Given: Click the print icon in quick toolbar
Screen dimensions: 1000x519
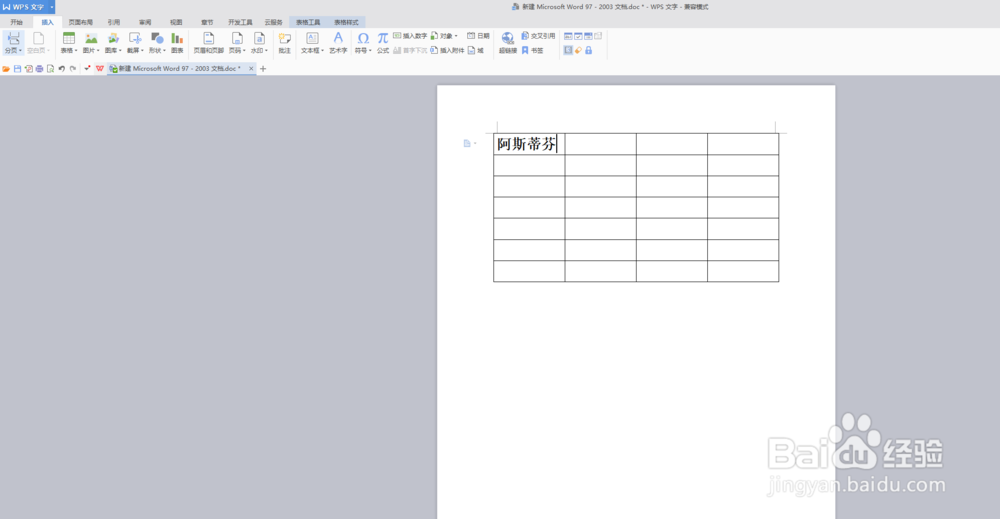Looking at the screenshot, I should tap(40, 69).
